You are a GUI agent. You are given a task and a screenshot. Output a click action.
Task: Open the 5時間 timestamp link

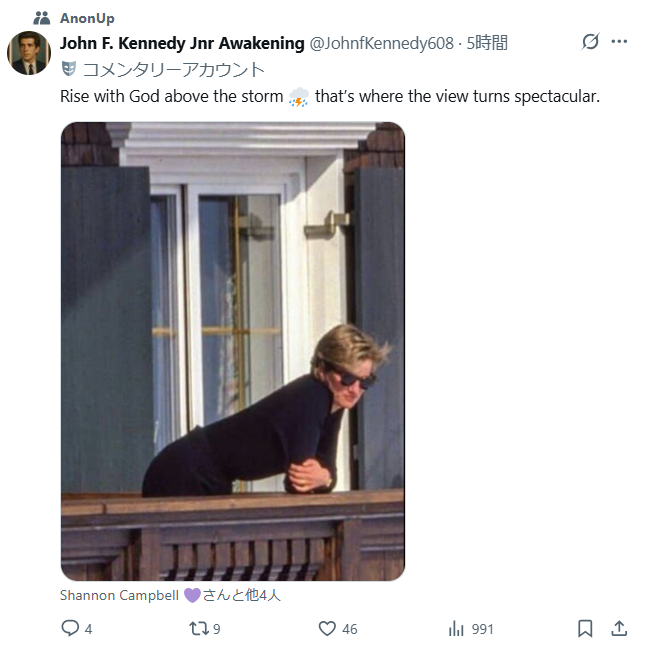pos(487,43)
